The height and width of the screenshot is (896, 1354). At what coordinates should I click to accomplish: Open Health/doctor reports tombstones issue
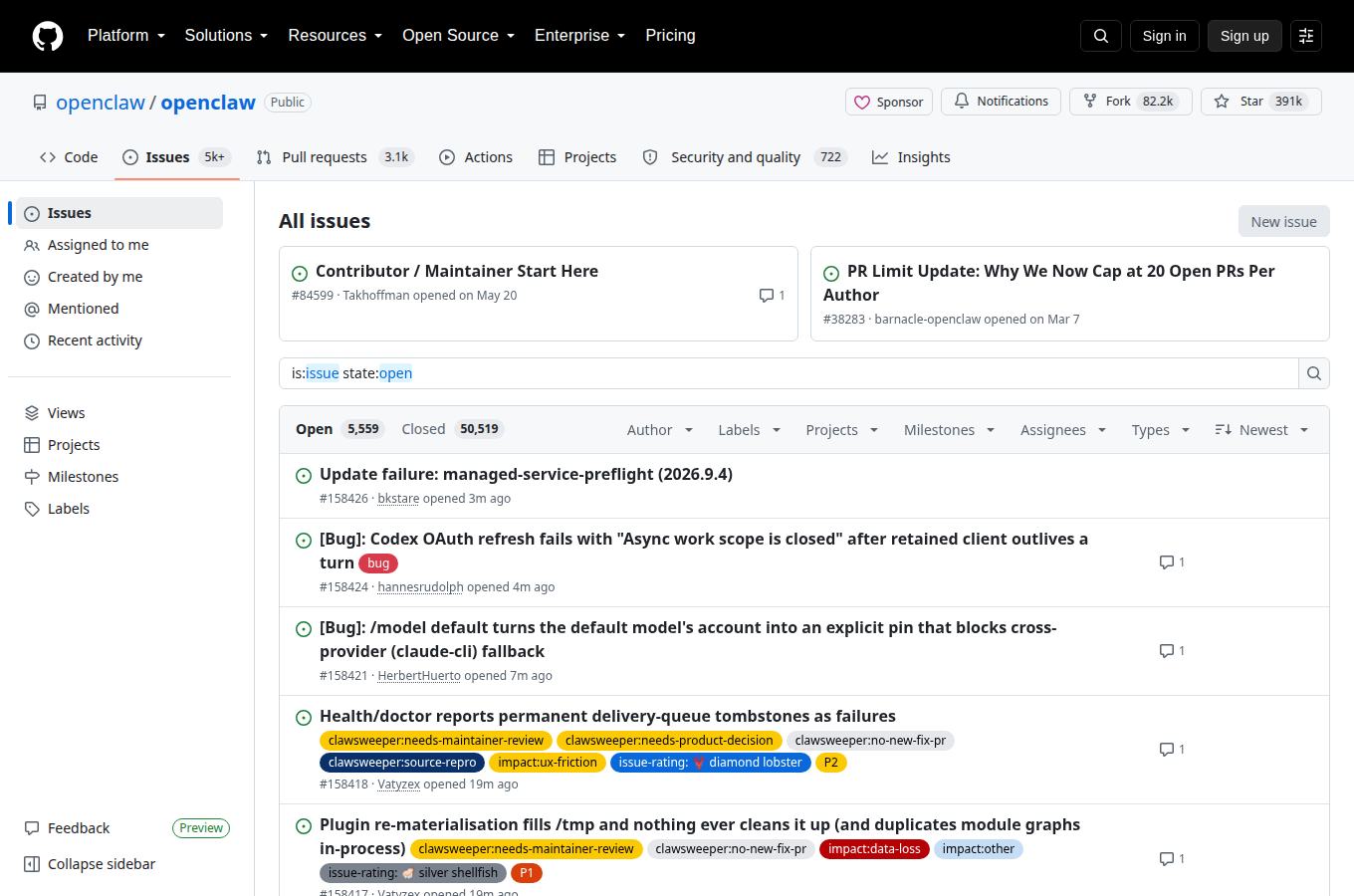607,716
